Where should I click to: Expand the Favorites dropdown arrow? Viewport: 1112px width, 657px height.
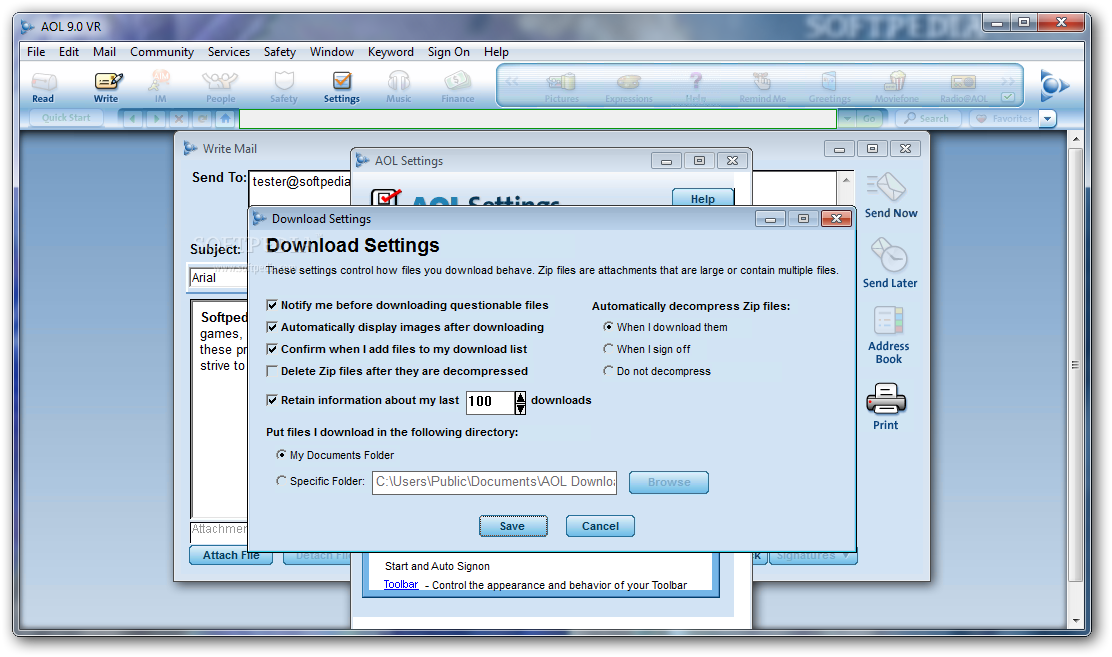coord(1047,118)
